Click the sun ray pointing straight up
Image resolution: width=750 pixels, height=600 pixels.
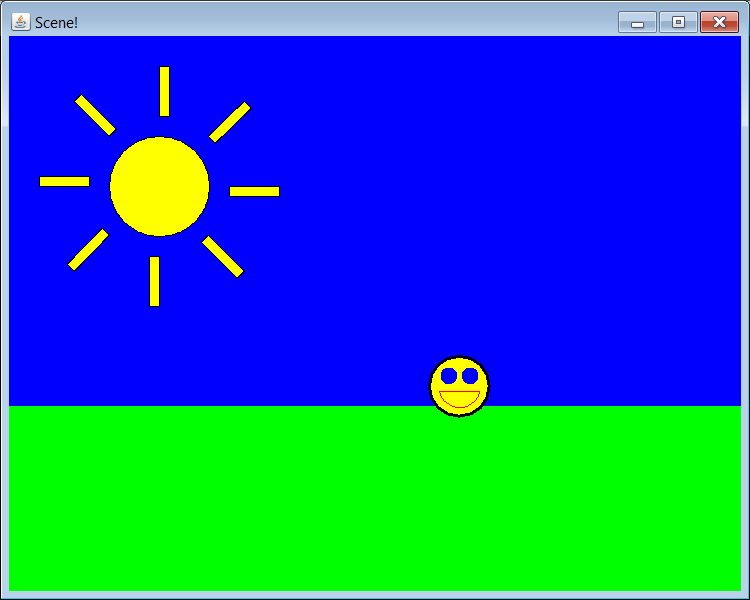[x=164, y=91]
